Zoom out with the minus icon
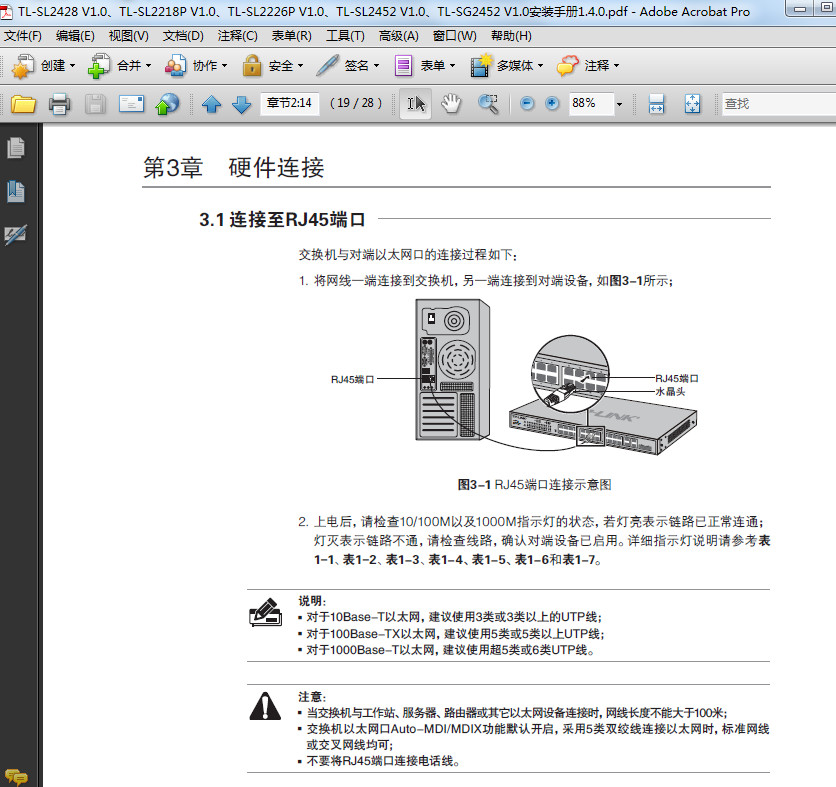The width and height of the screenshot is (836, 787). coord(527,103)
